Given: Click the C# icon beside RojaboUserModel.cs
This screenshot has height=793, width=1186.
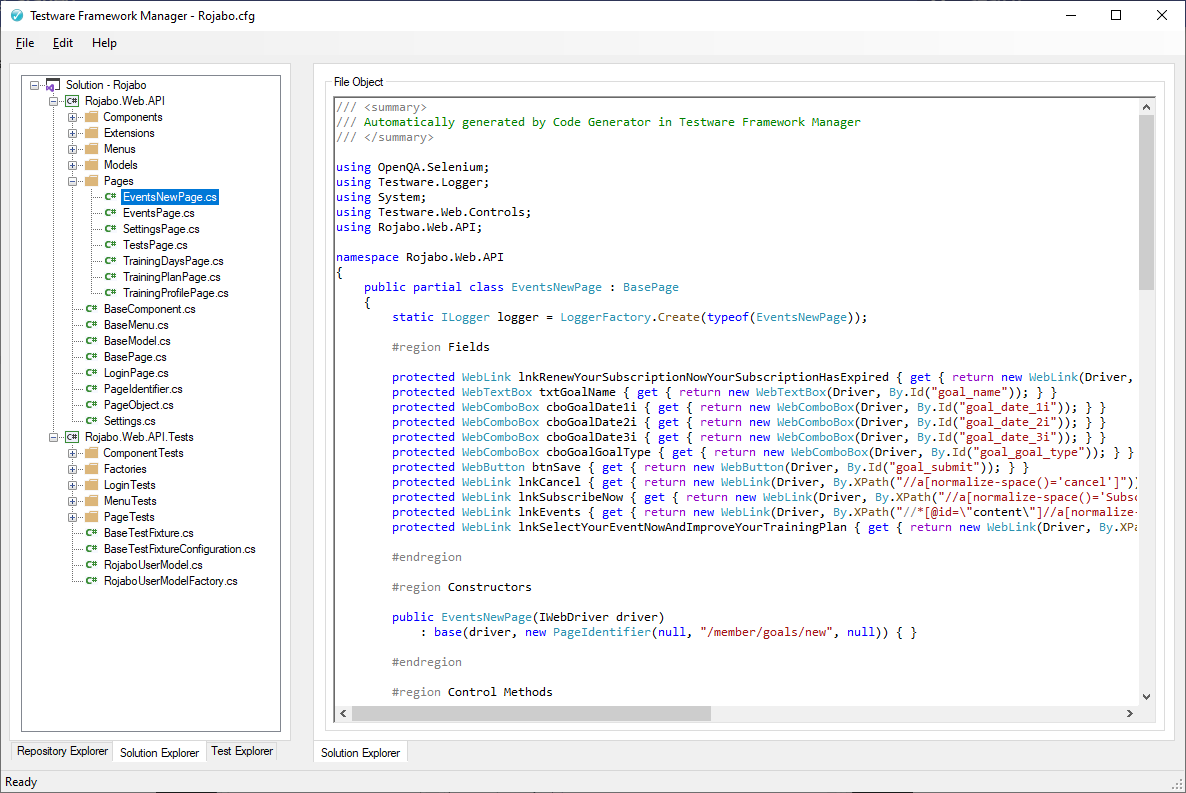Looking at the screenshot, I should (x=92, y=564).
